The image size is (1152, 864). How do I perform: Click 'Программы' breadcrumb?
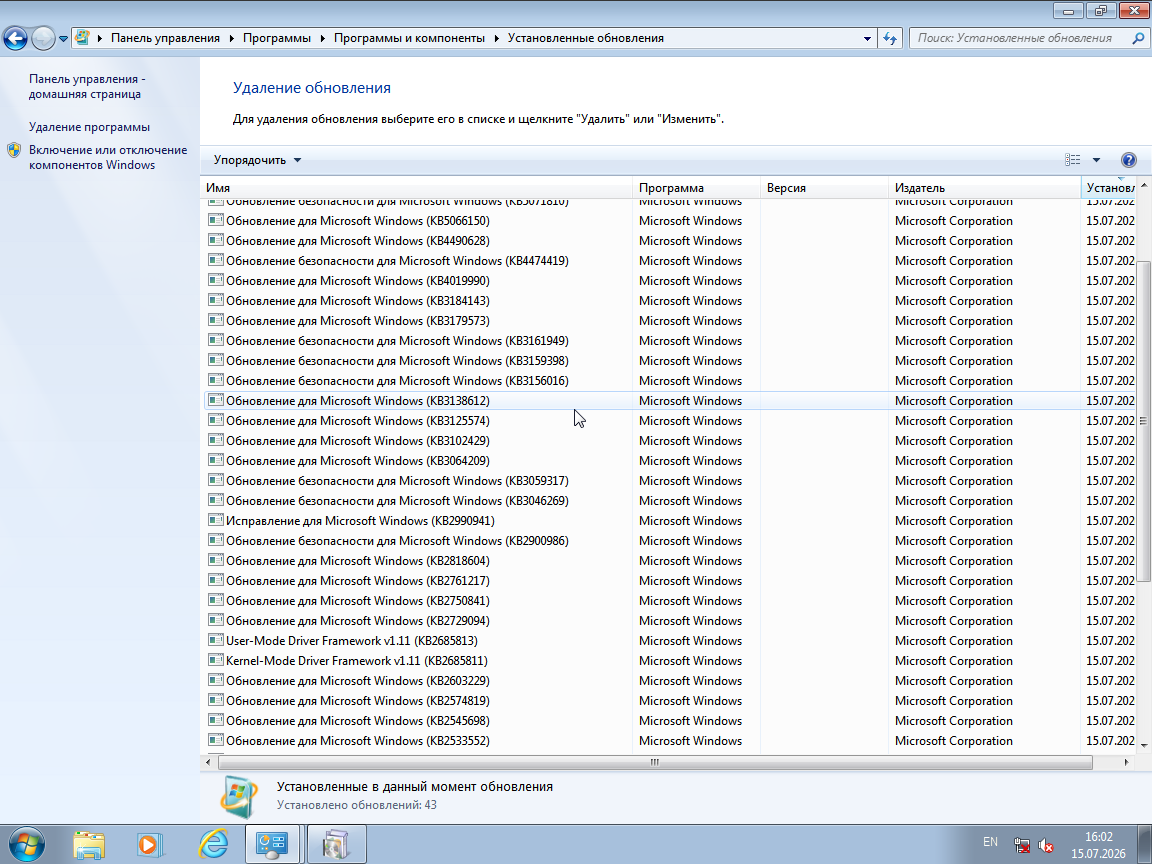pos(276,38)
